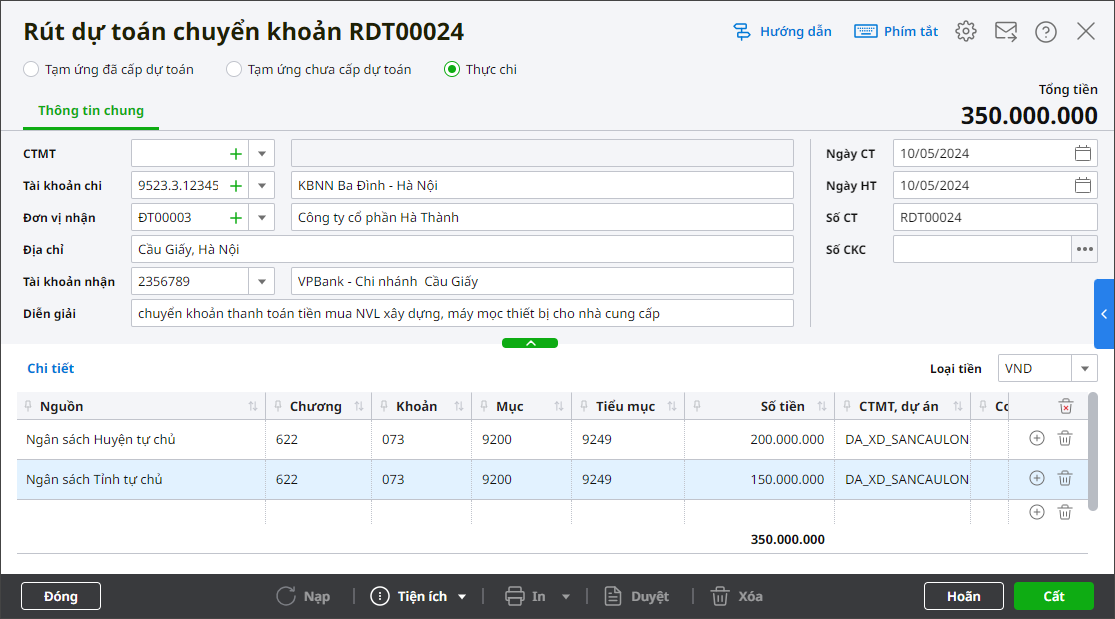Image resolution: width=1115 pixels, height=619 pixels.
Task: Click the Số CKC ellipsis button
Action: [1084, 249]
